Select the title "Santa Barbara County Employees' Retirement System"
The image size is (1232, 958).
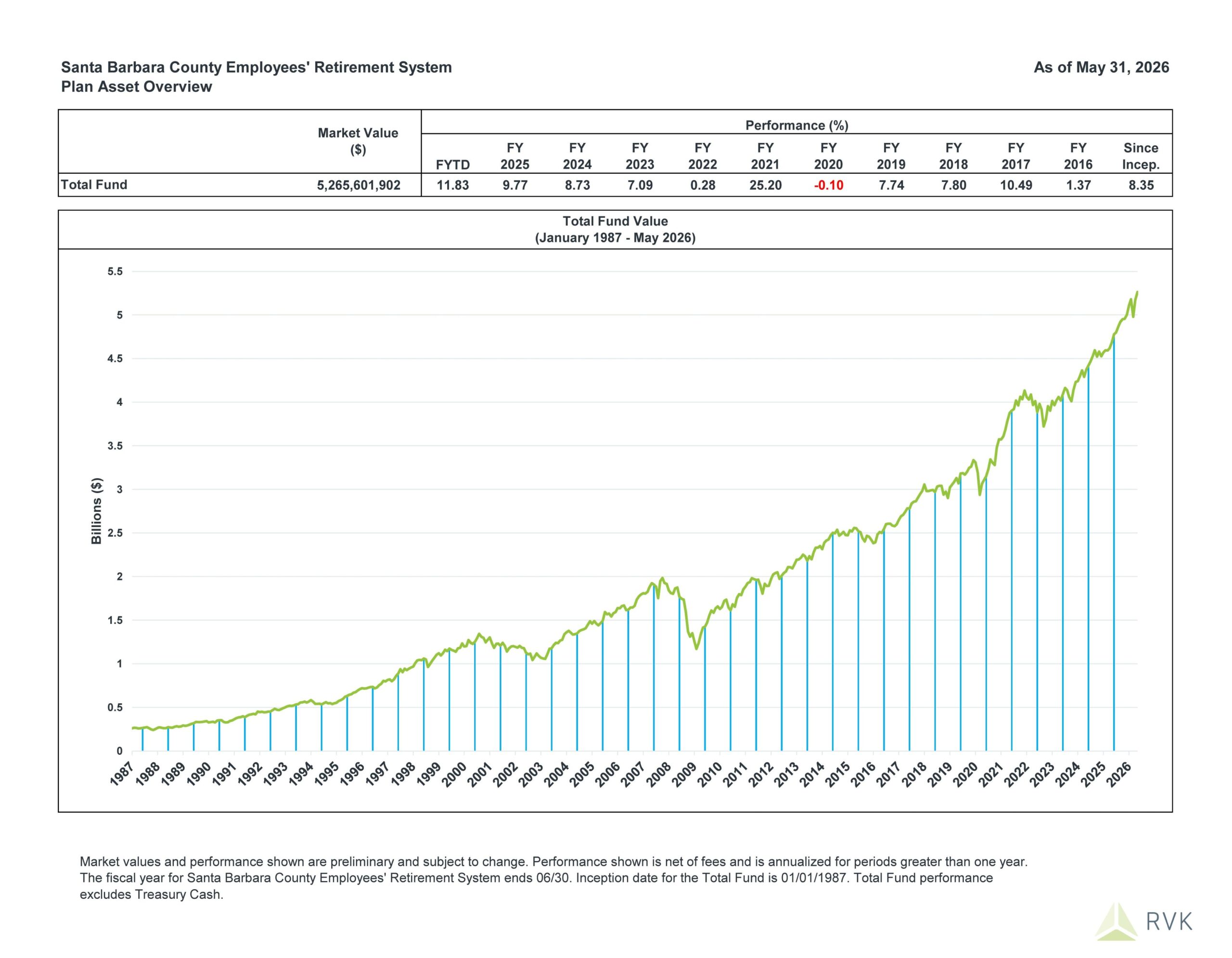pyautogui.click(x=256, y=67)
